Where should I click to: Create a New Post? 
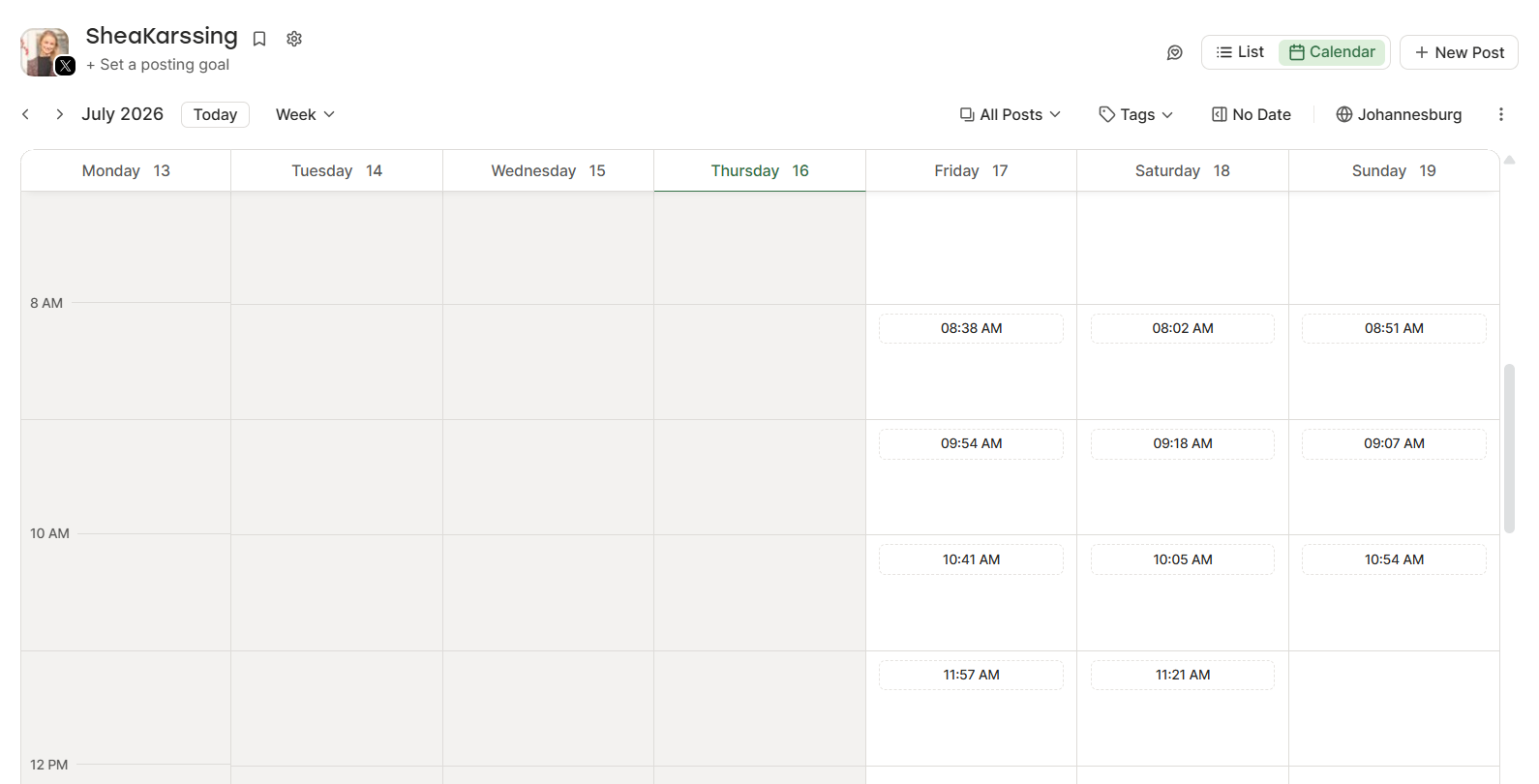[1459, 52]
